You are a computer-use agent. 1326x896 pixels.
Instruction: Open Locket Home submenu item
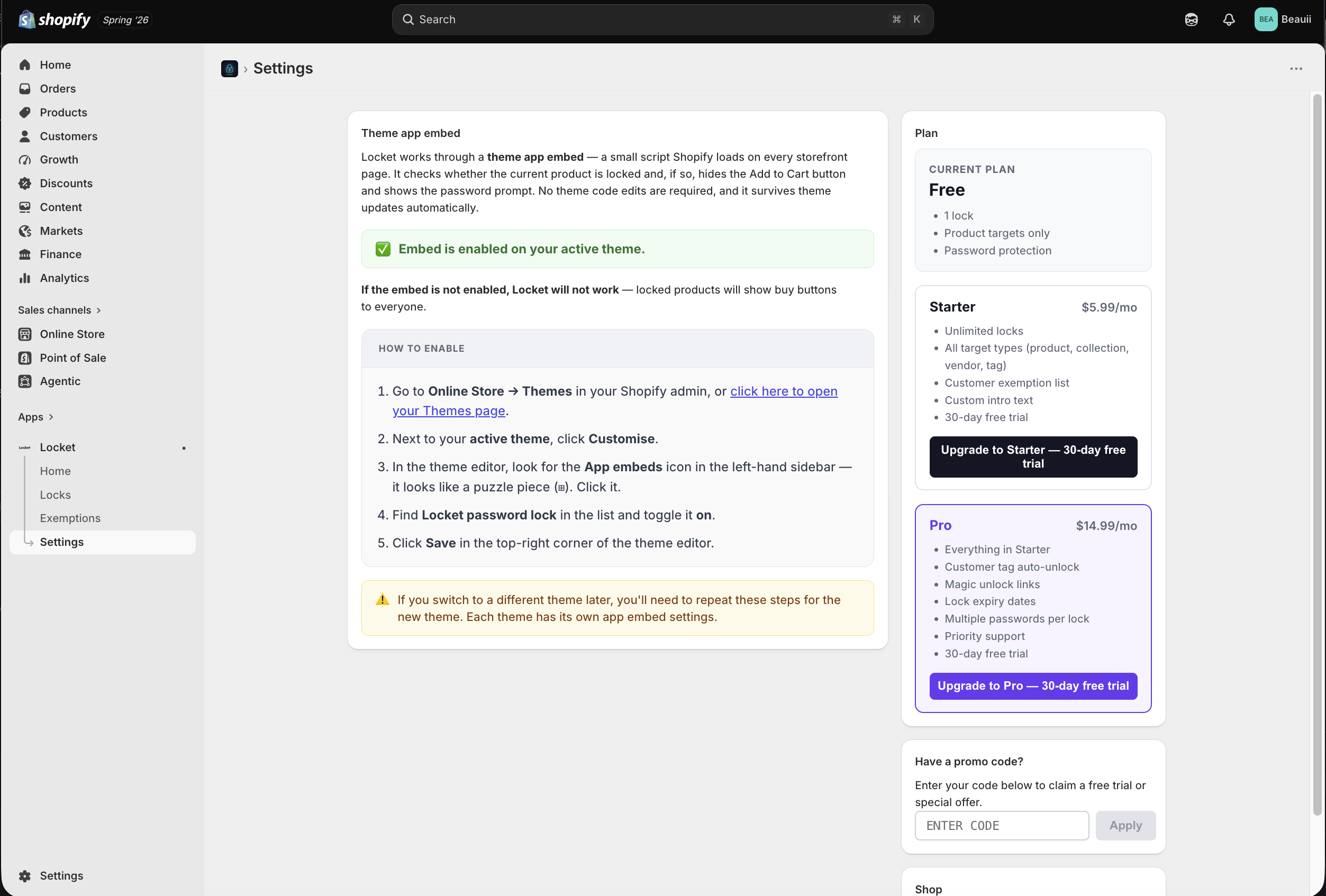click(56, 471)
